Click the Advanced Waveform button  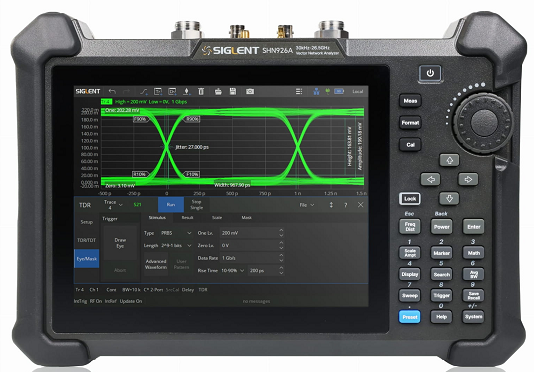[156, 264]
